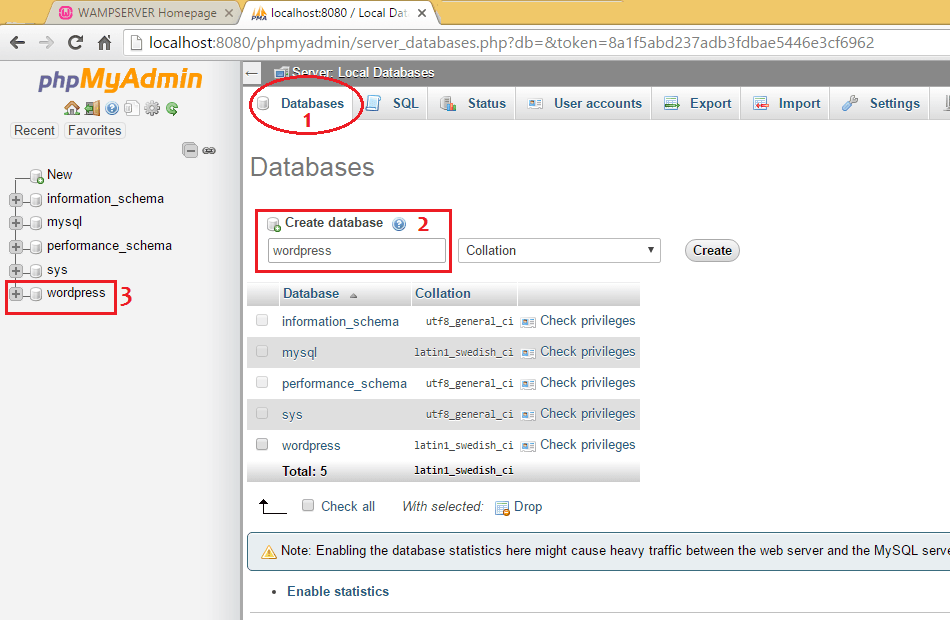
Task: Click the browser forward arrow
Action: pos(46,42)
